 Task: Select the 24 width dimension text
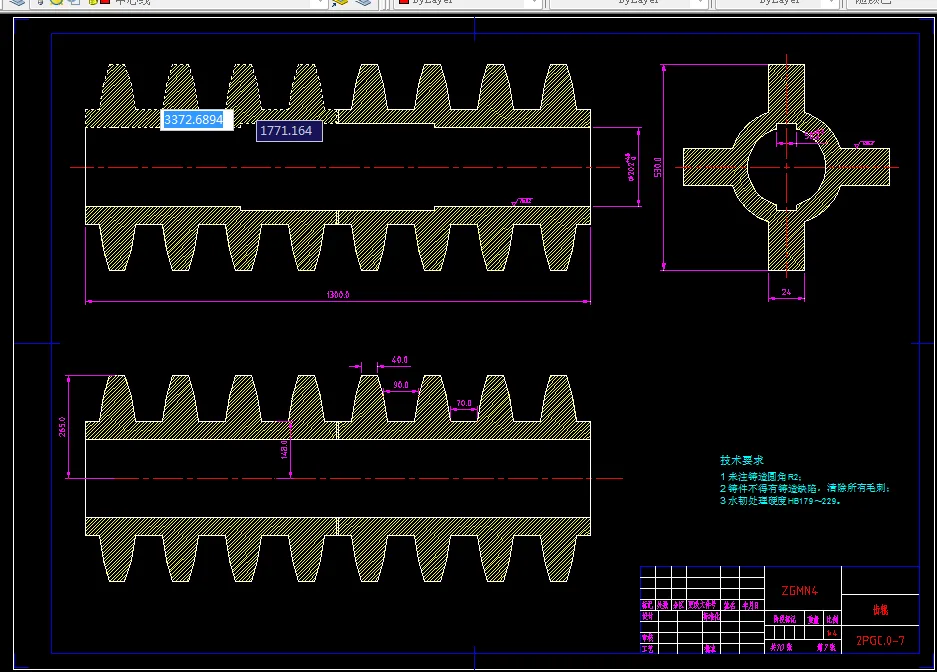[786, 292]
